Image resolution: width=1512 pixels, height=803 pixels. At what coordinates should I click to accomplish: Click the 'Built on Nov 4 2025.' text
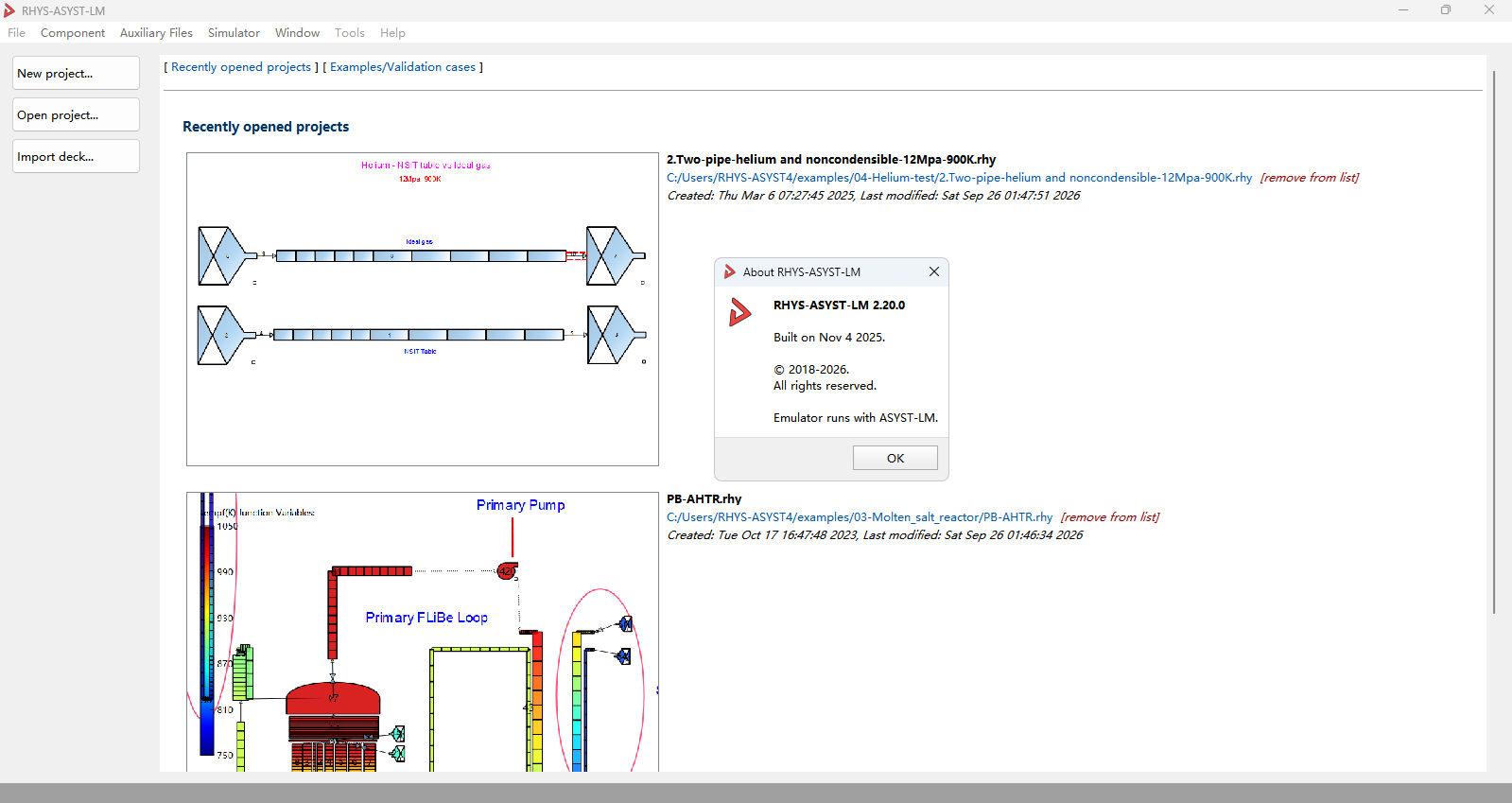tap(829, 338)
